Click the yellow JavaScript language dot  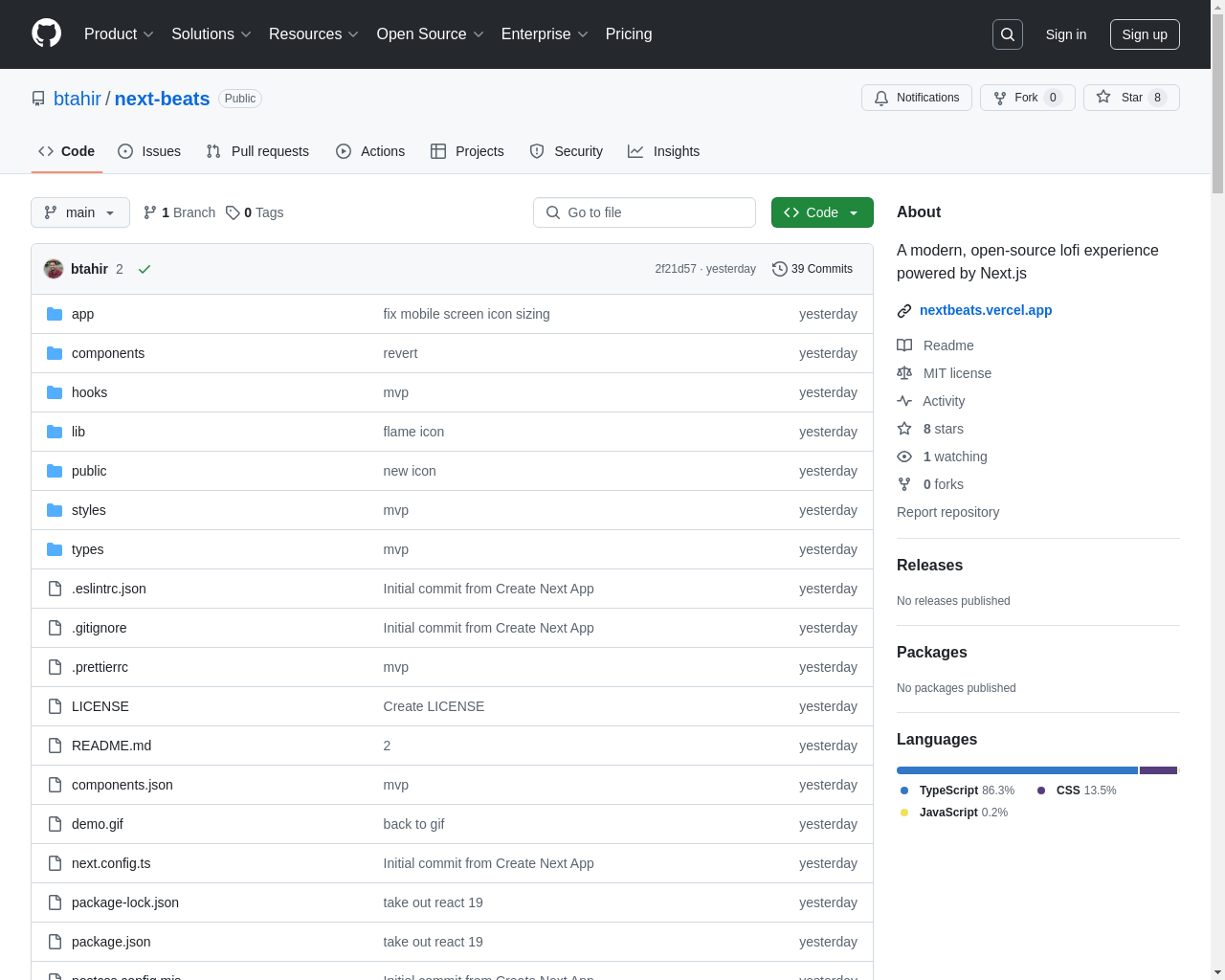(904, 813)
